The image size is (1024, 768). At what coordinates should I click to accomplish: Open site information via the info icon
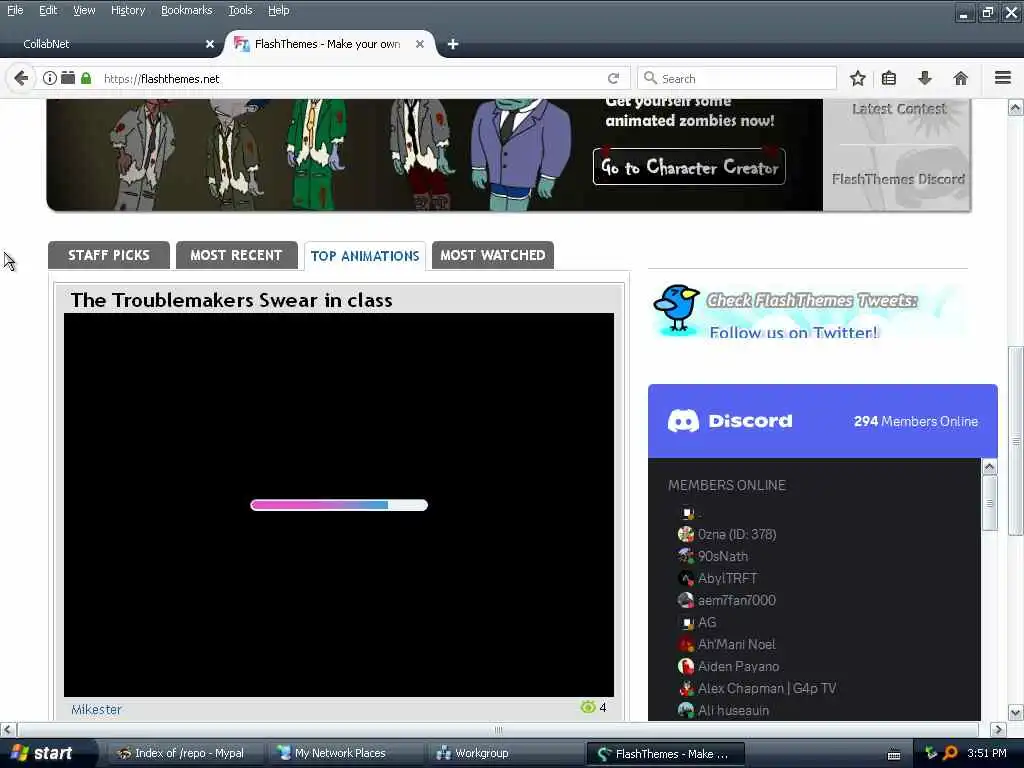(50, 78)
